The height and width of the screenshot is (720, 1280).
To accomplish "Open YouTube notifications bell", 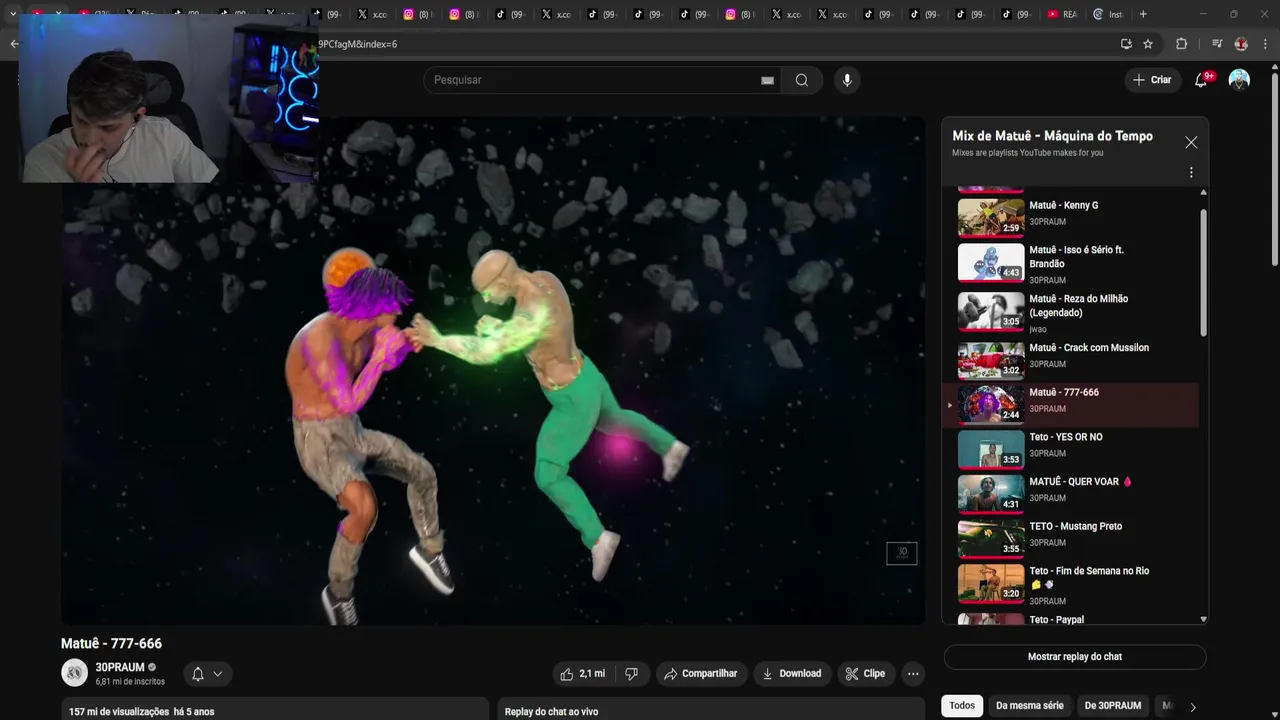I will (x=1201, y=80).
